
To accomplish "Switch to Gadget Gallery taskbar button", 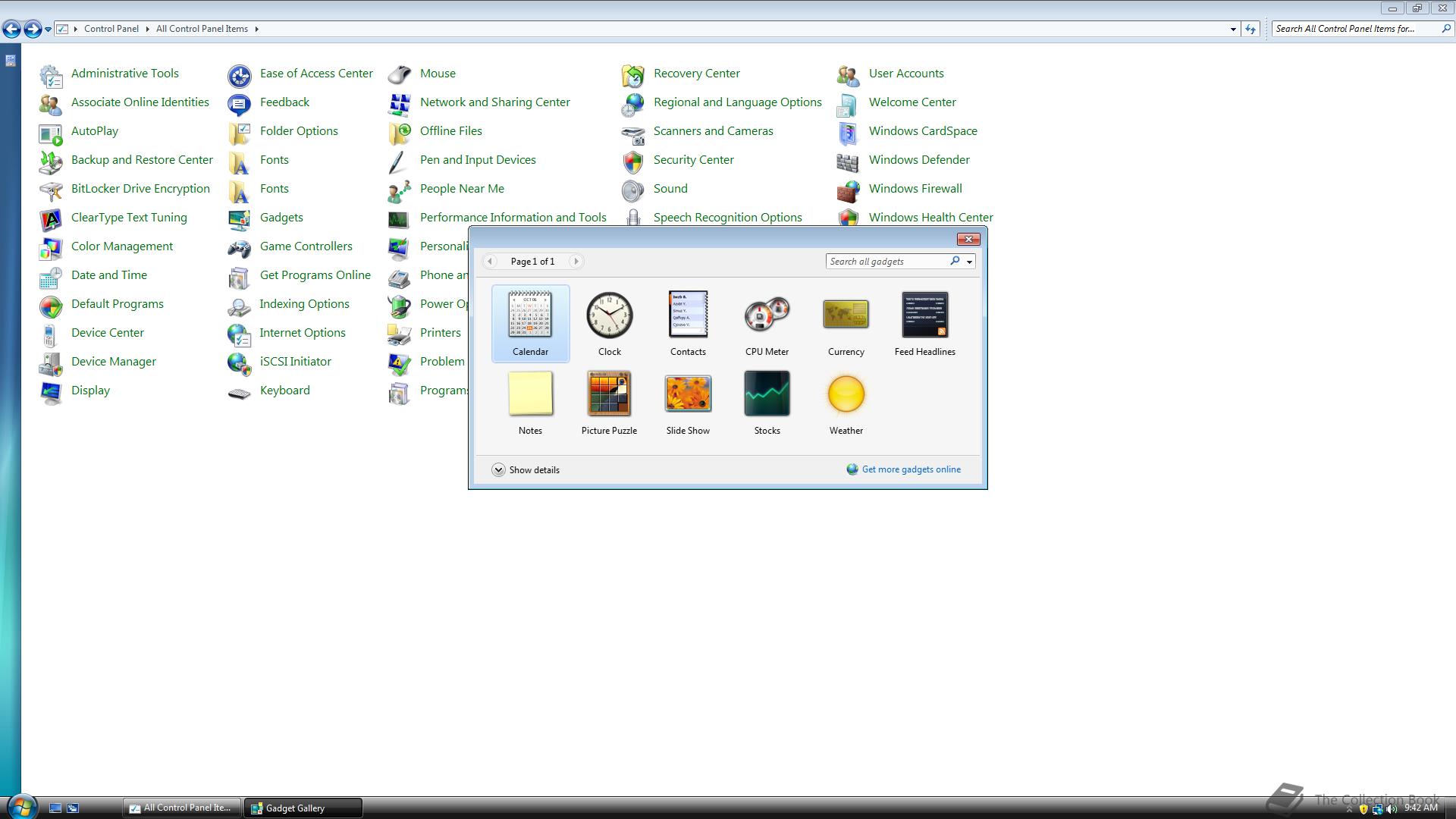I will pos(303,808).
